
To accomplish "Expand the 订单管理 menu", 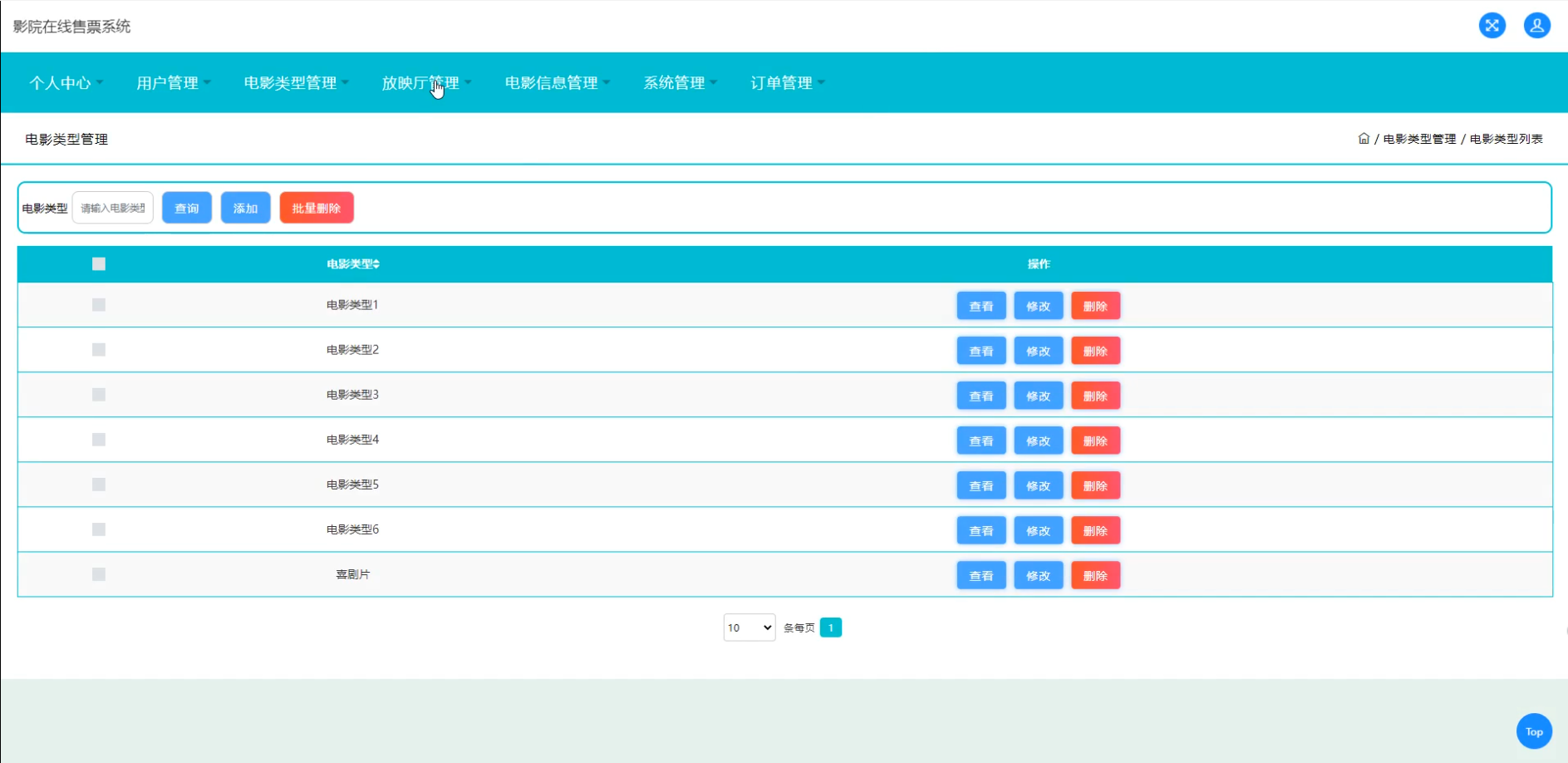I will (788, 83).
